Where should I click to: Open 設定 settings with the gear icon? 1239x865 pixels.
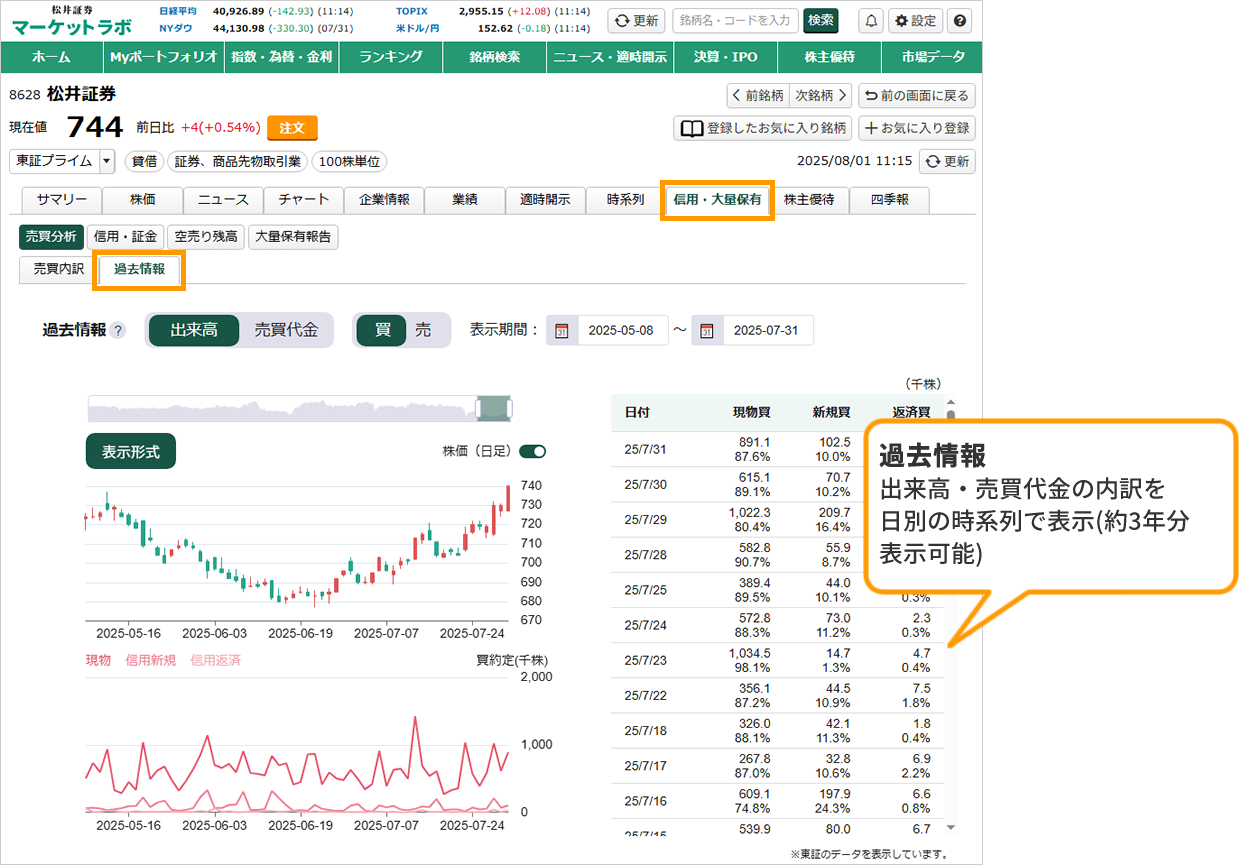(915, 21)
